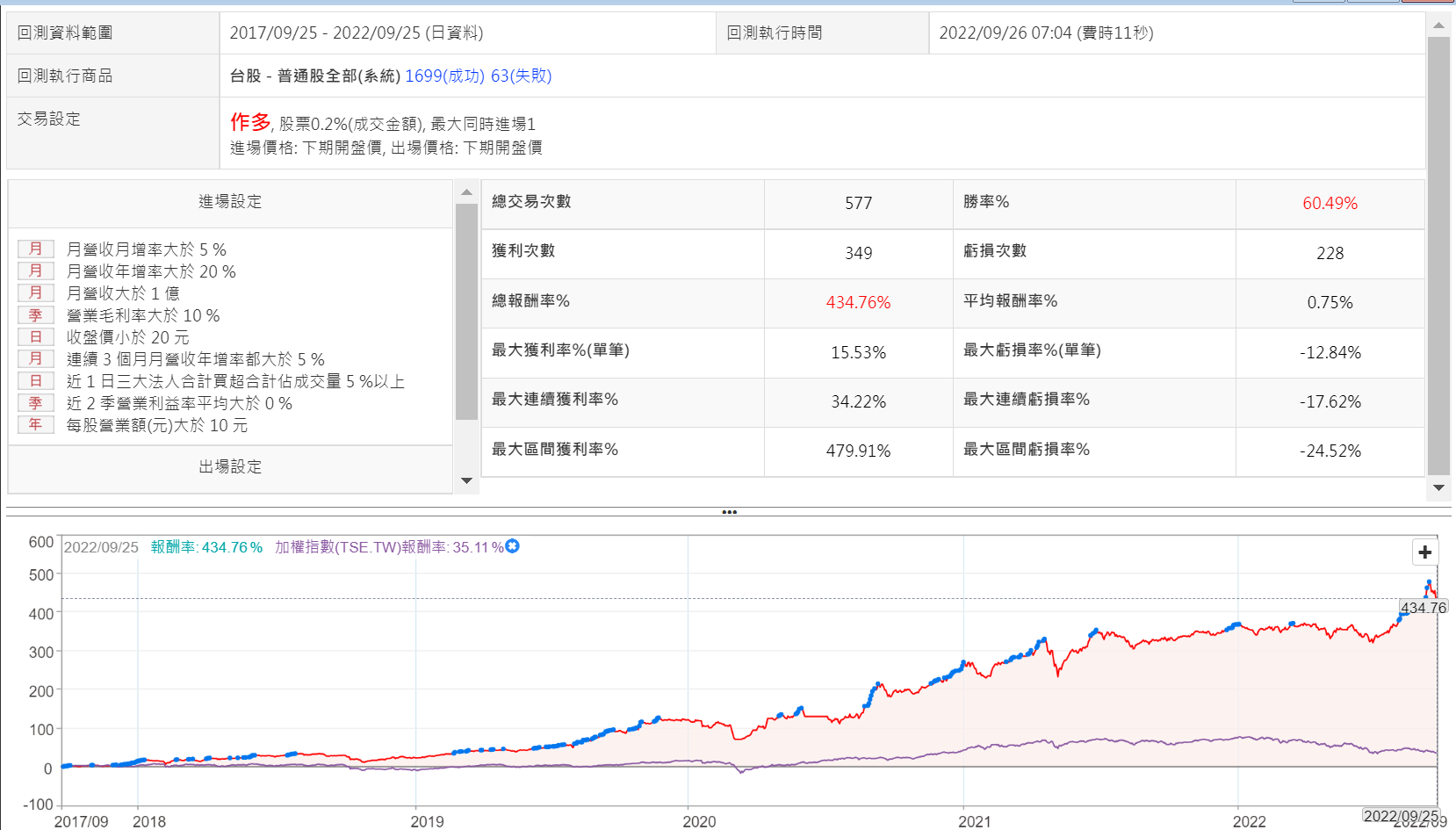The image size is (1456, 830).
Task: Select the 434.76 value label on chart
Action: pyautogui.click(x=1423, y=608)
